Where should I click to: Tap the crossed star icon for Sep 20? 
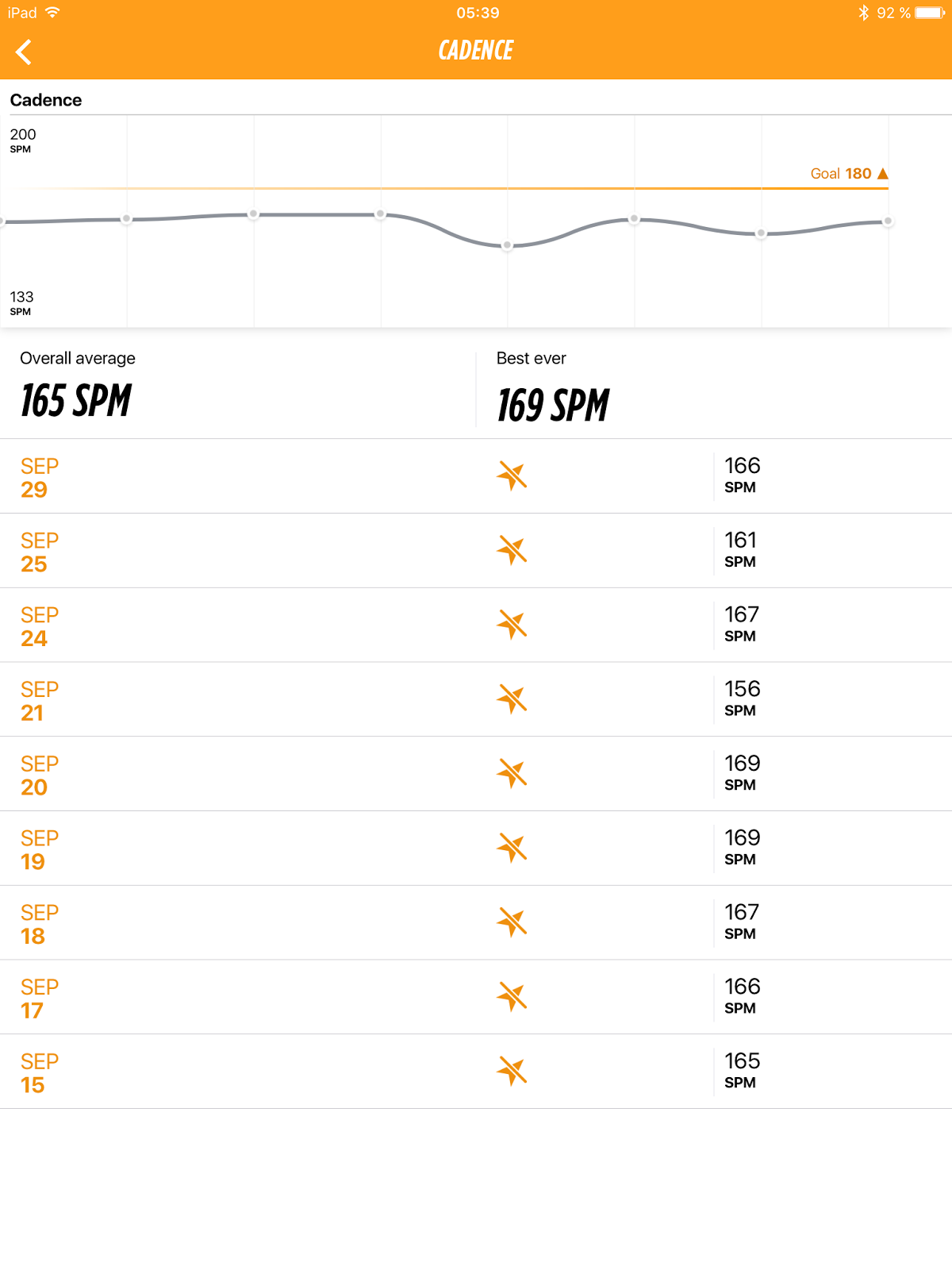pos(512,774)
